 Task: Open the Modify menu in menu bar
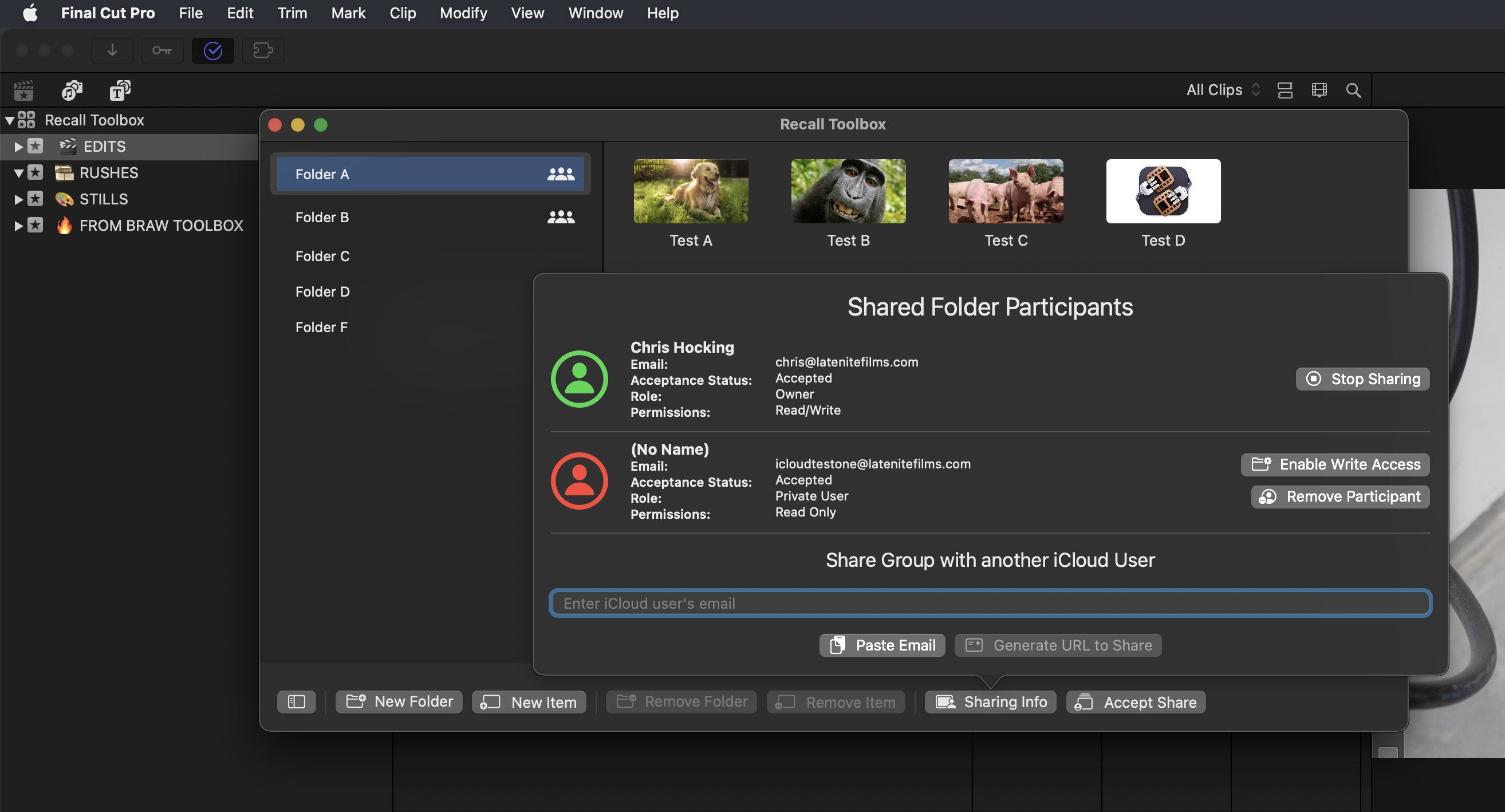pyautogui.click(x=464, y=13)
